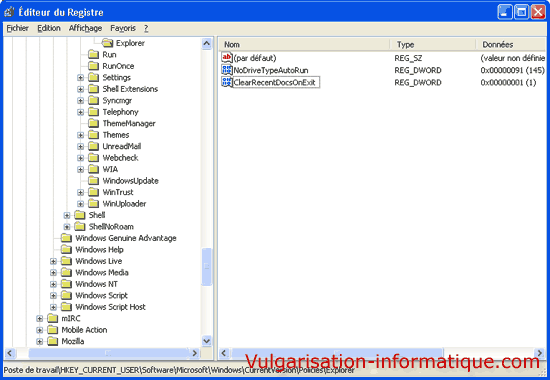Click the Type column header

click(x=432, y=45)
